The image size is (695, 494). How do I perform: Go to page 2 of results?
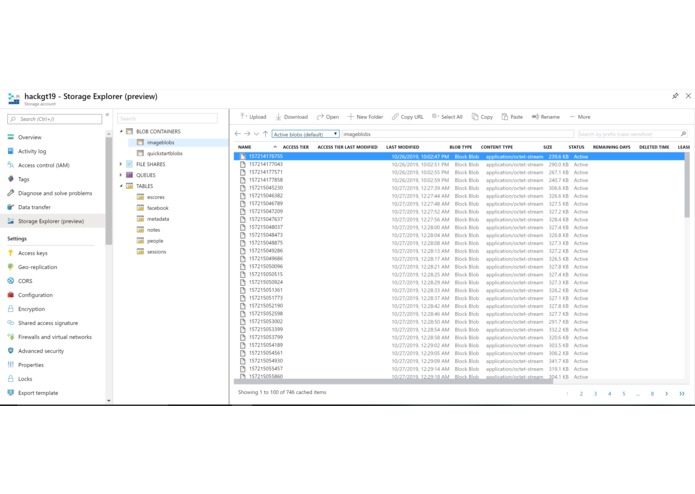(581, 394)
